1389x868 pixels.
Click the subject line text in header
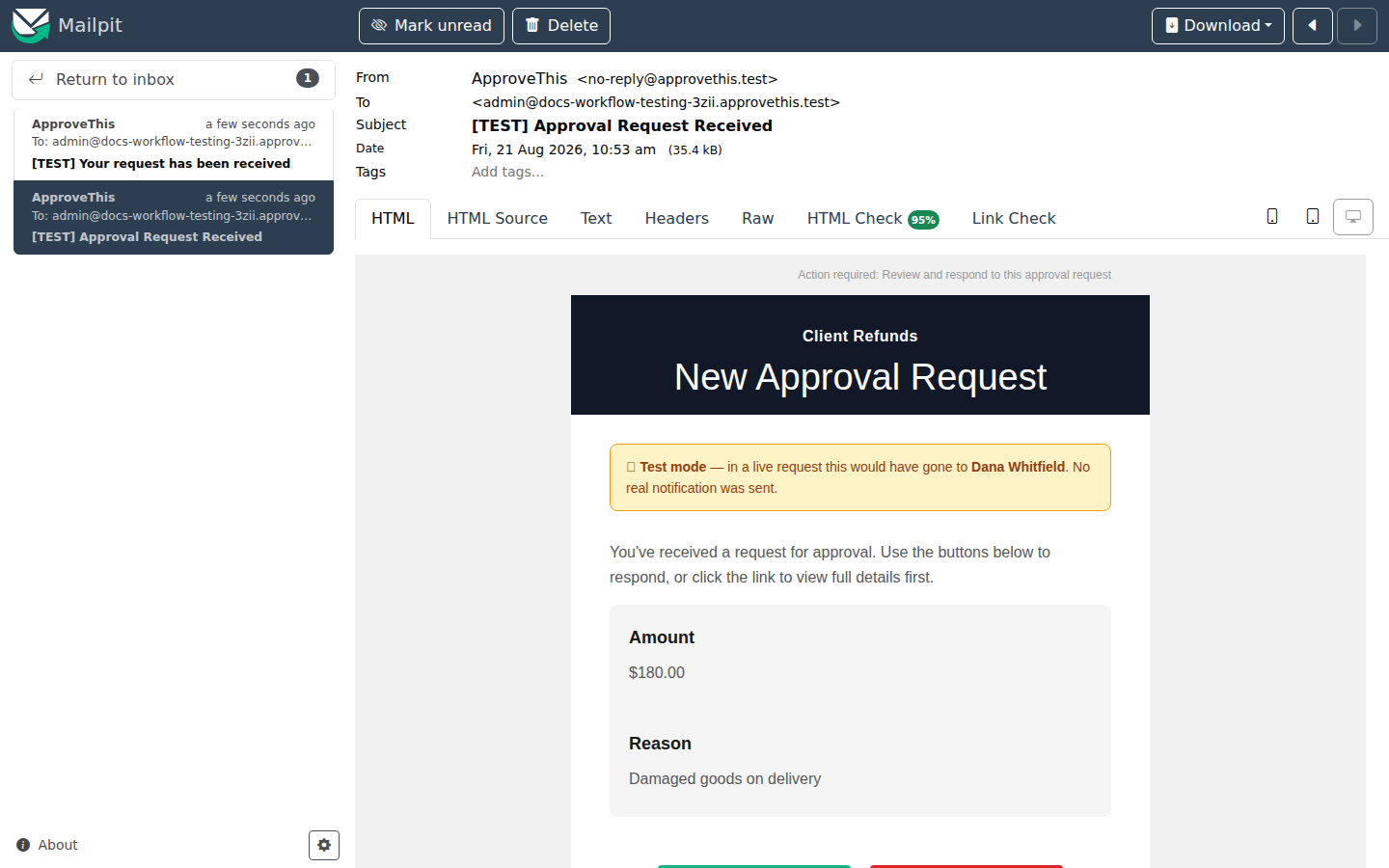tap(622, 125)
